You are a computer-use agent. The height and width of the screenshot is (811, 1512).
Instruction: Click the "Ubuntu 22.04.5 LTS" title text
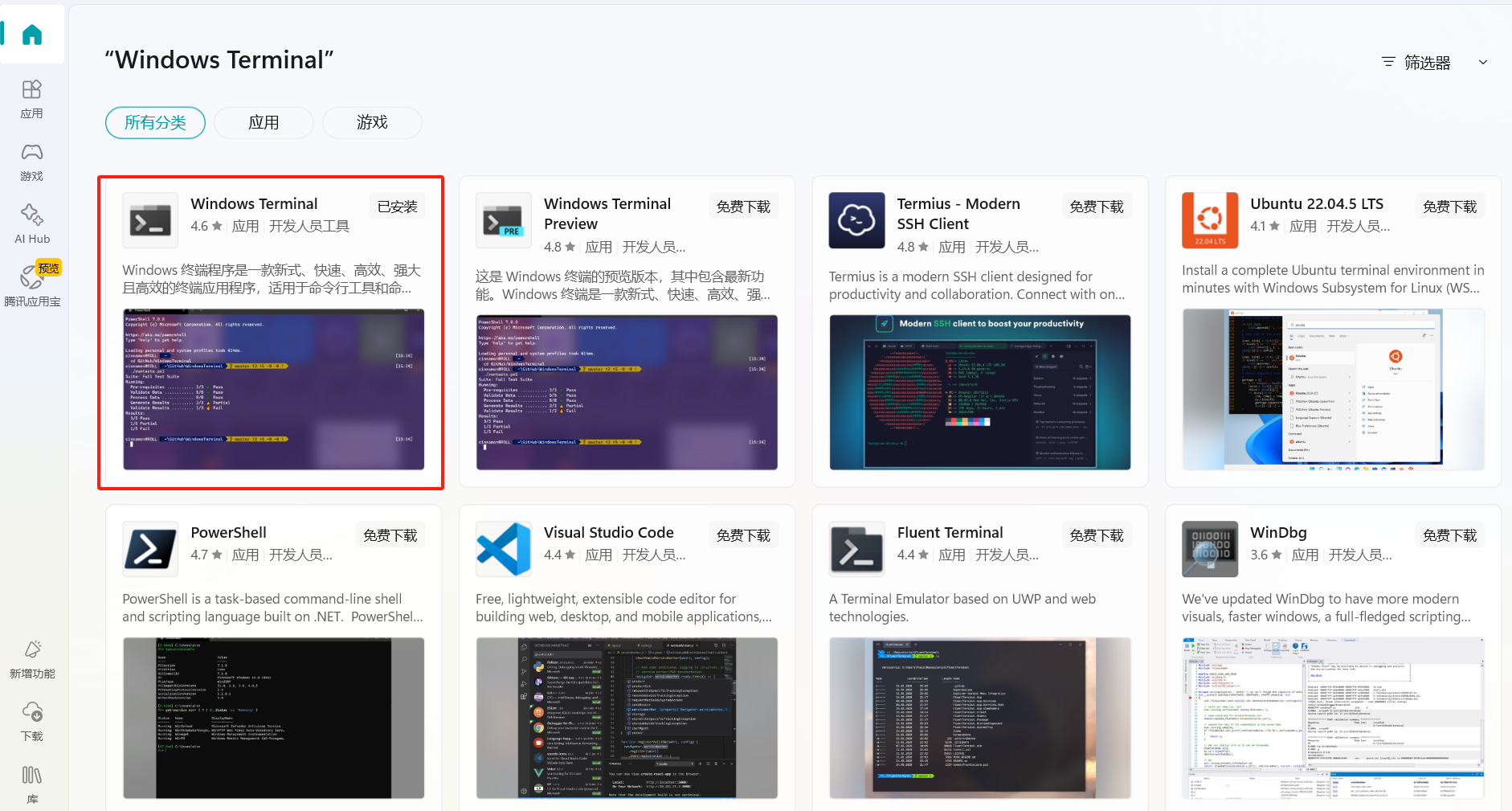1317,203
